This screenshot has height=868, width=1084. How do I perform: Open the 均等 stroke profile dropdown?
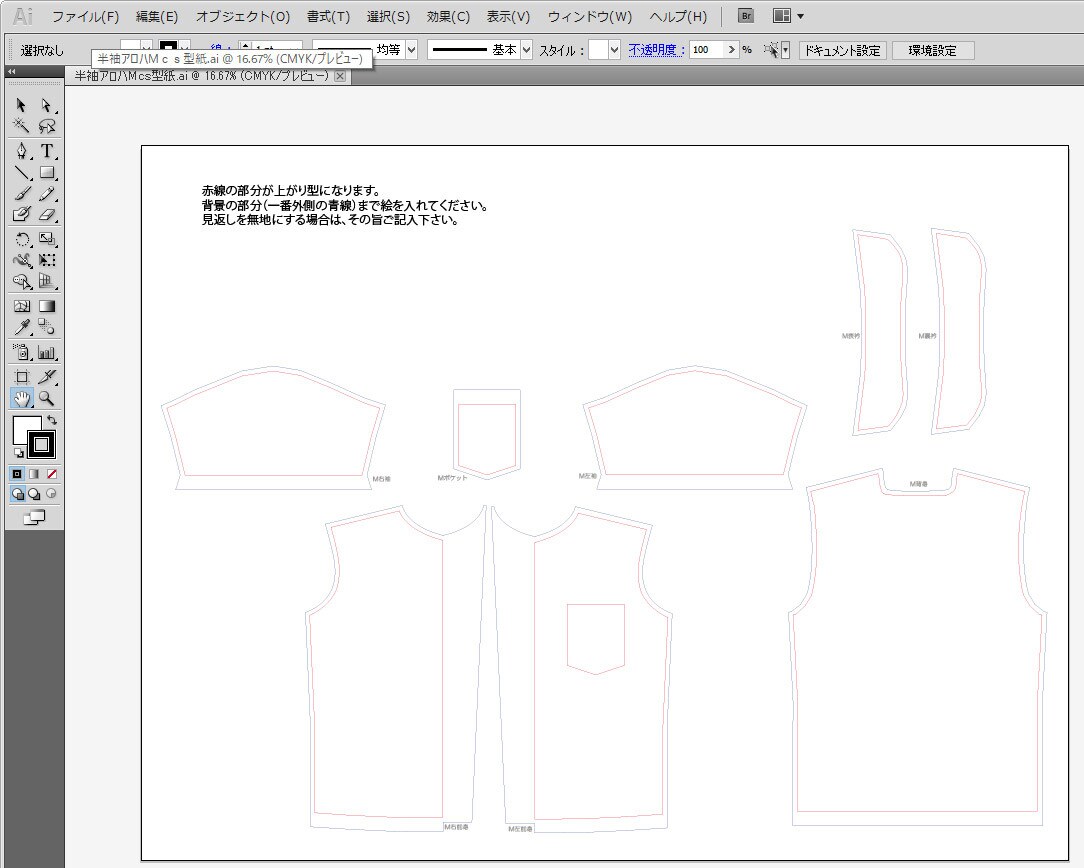[411, 50]
